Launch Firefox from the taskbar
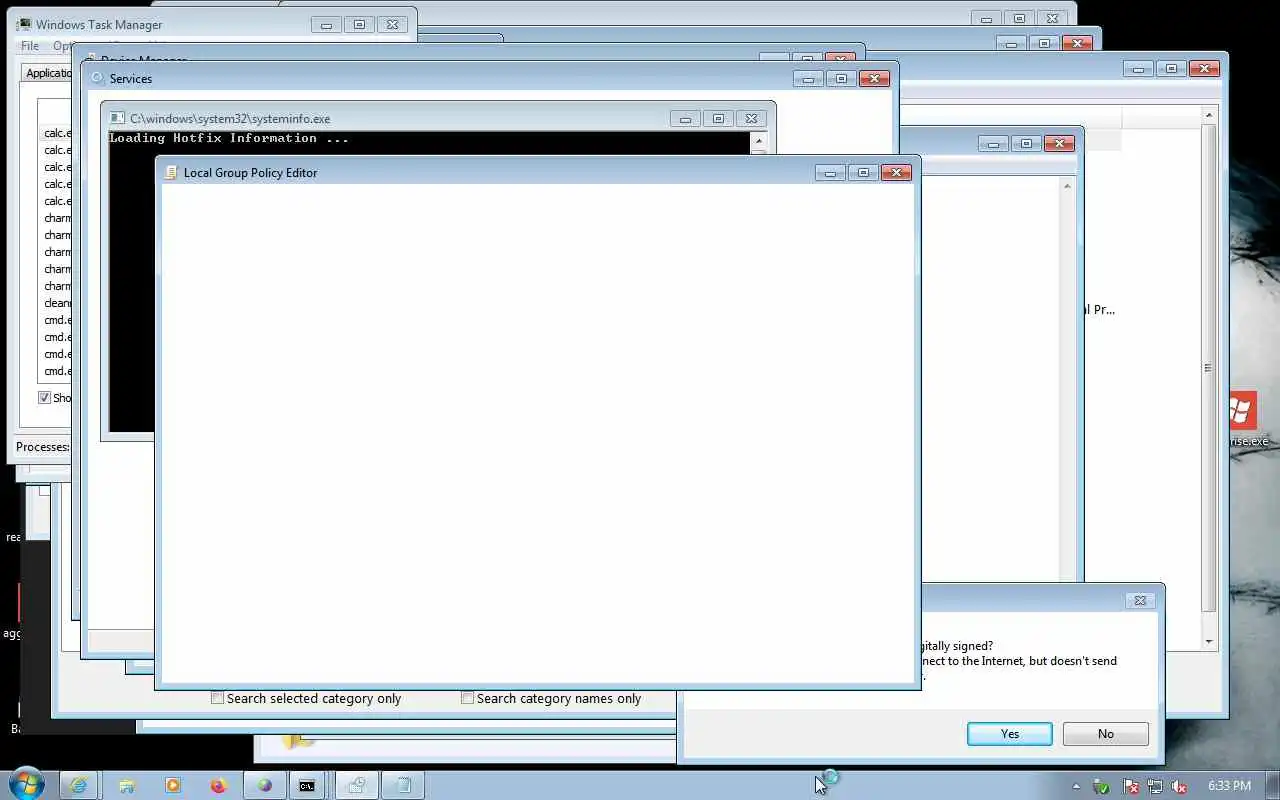 pos(218,785)
